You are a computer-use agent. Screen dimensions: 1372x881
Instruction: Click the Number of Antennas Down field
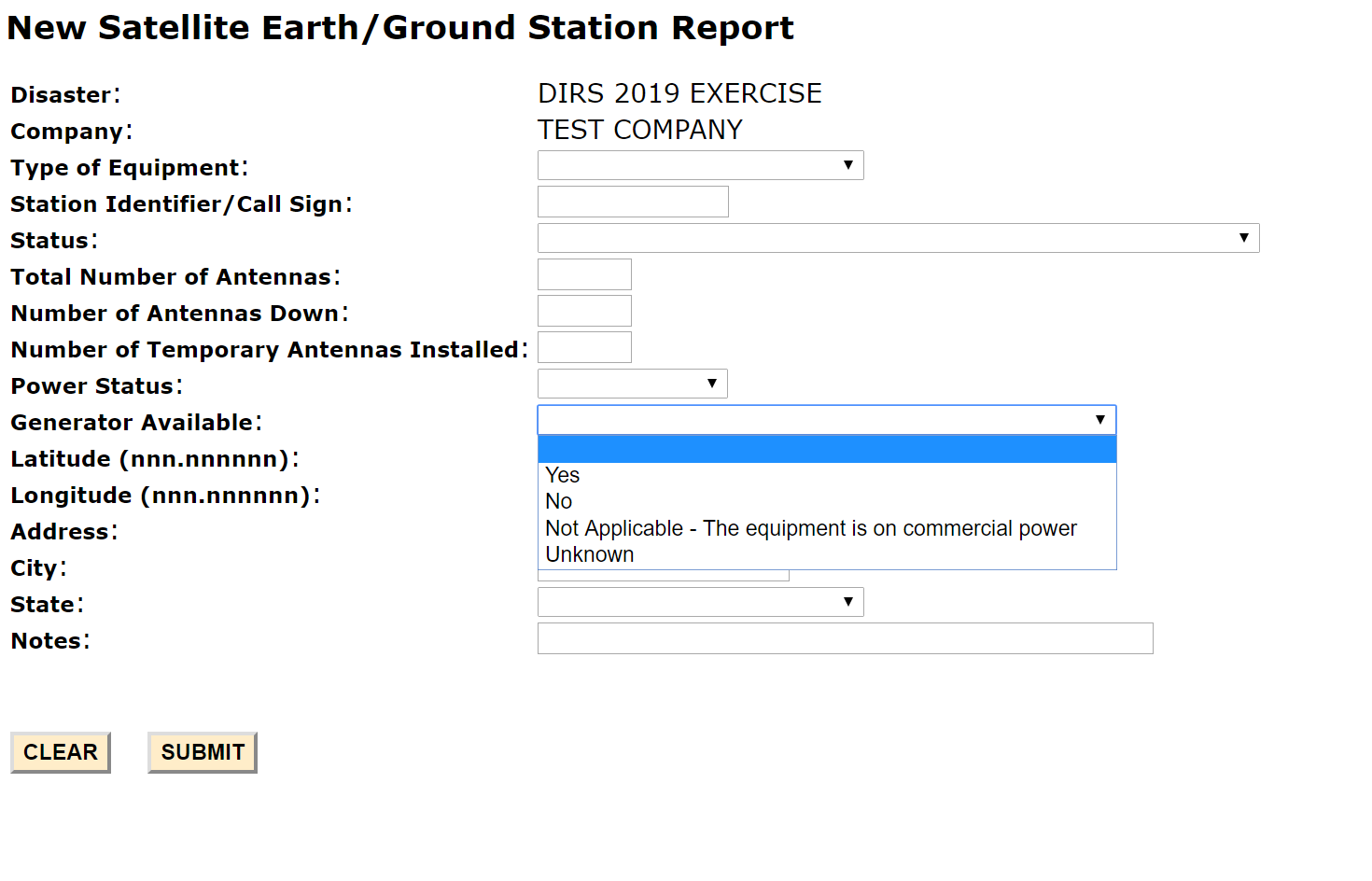(584, 311)
